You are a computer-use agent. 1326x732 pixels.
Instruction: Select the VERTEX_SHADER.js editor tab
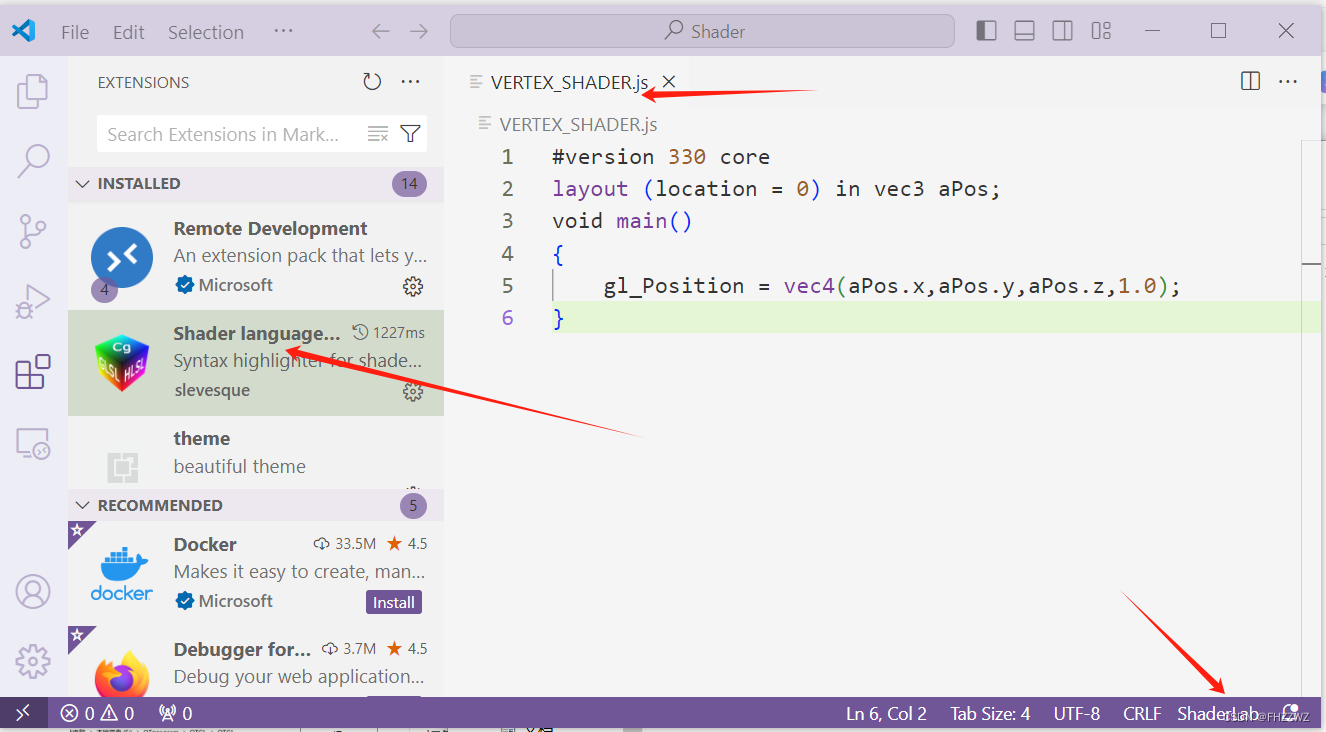[570, 82]
